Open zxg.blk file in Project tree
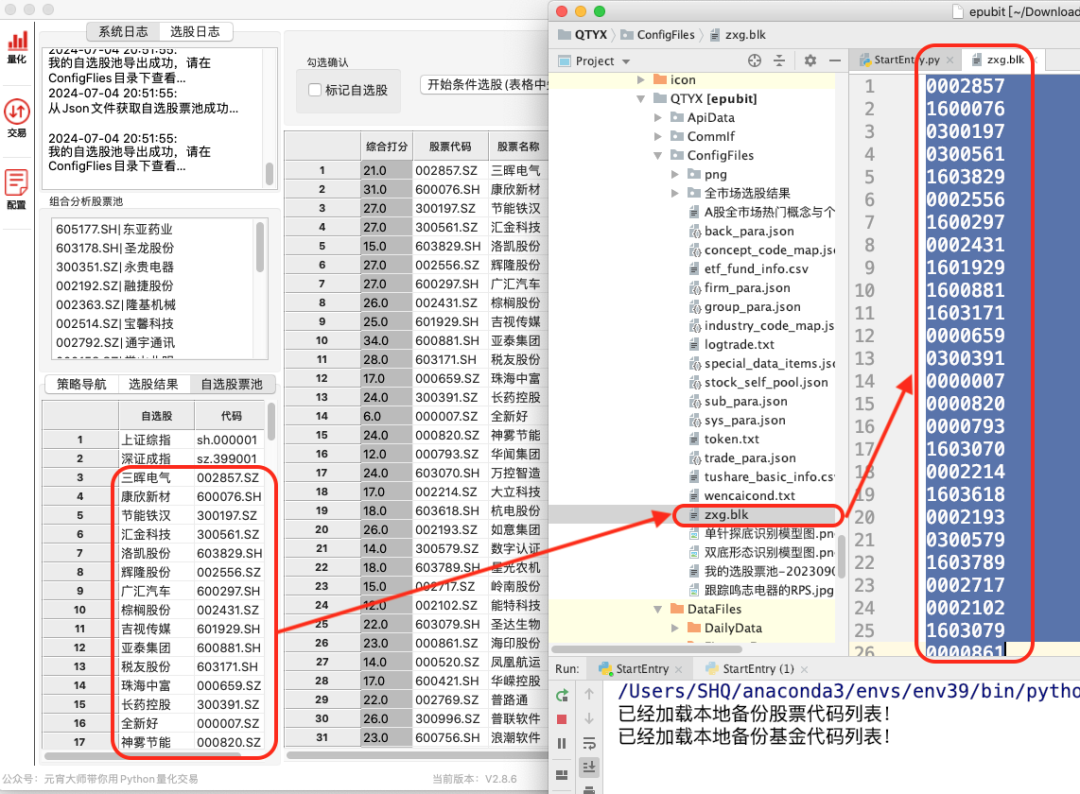Screen dimensions: 1080x794 coord(726,514)
